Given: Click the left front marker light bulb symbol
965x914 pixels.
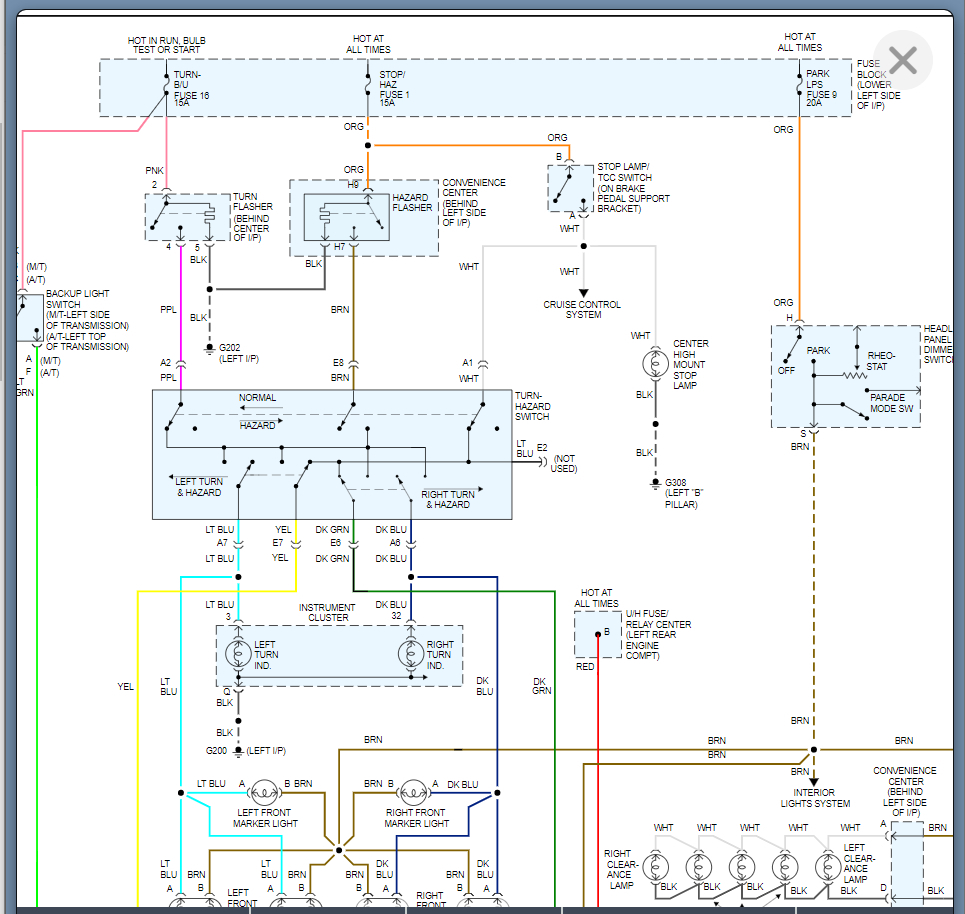Looking at the screenshot, I should (x=264, y=793).
